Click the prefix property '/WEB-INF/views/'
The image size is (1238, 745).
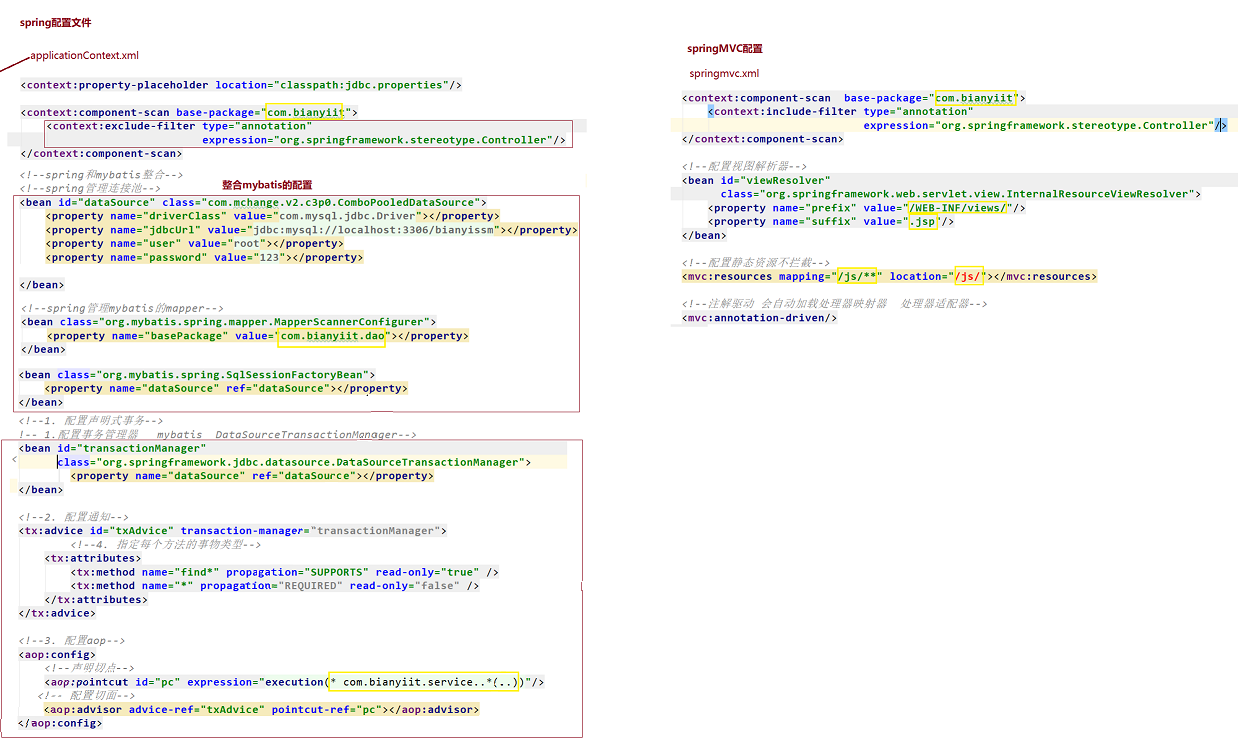867,208
